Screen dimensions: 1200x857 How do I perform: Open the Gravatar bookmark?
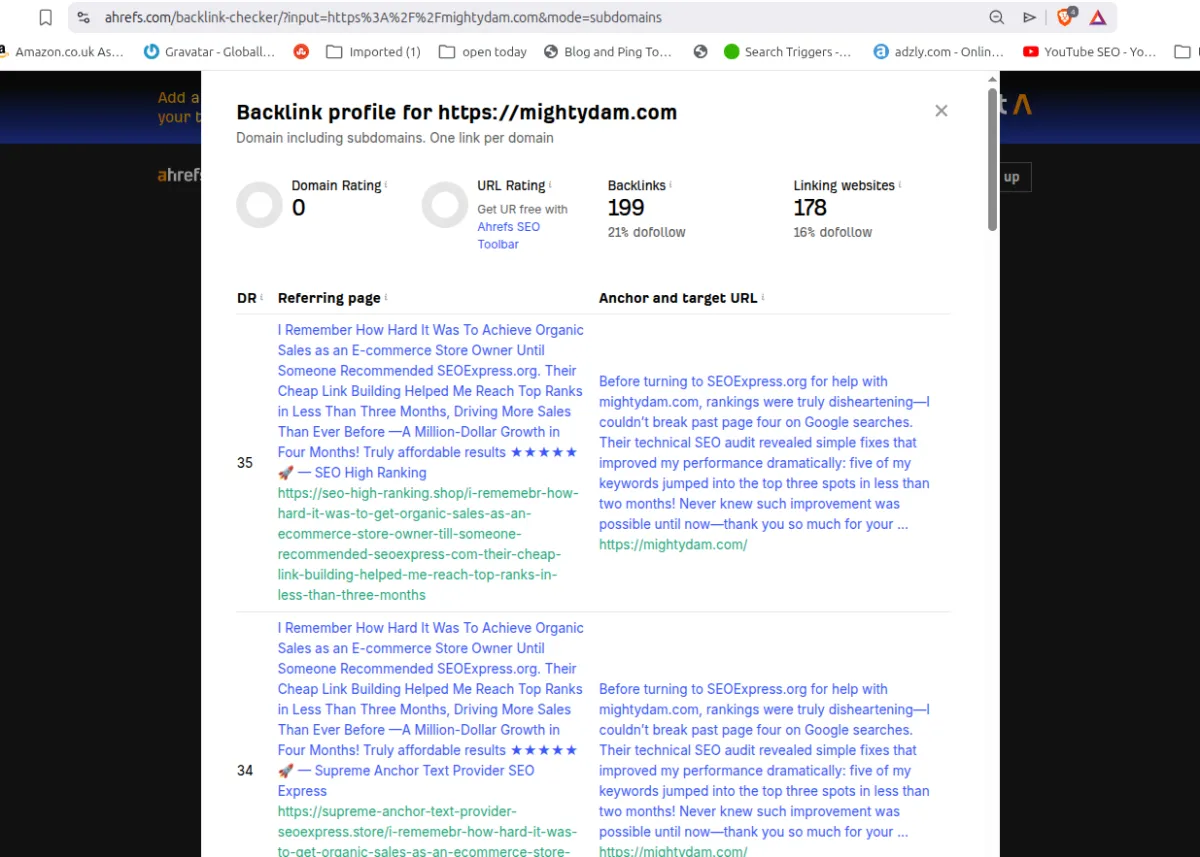tap(209, 52)
